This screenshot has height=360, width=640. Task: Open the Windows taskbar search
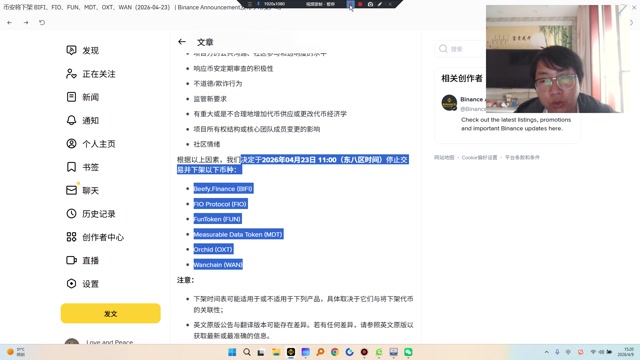(247, 352)
